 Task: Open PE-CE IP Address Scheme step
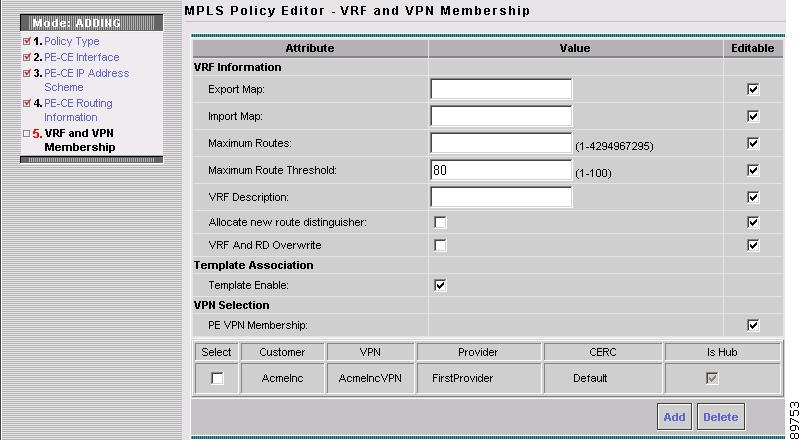tap(86, 80)
